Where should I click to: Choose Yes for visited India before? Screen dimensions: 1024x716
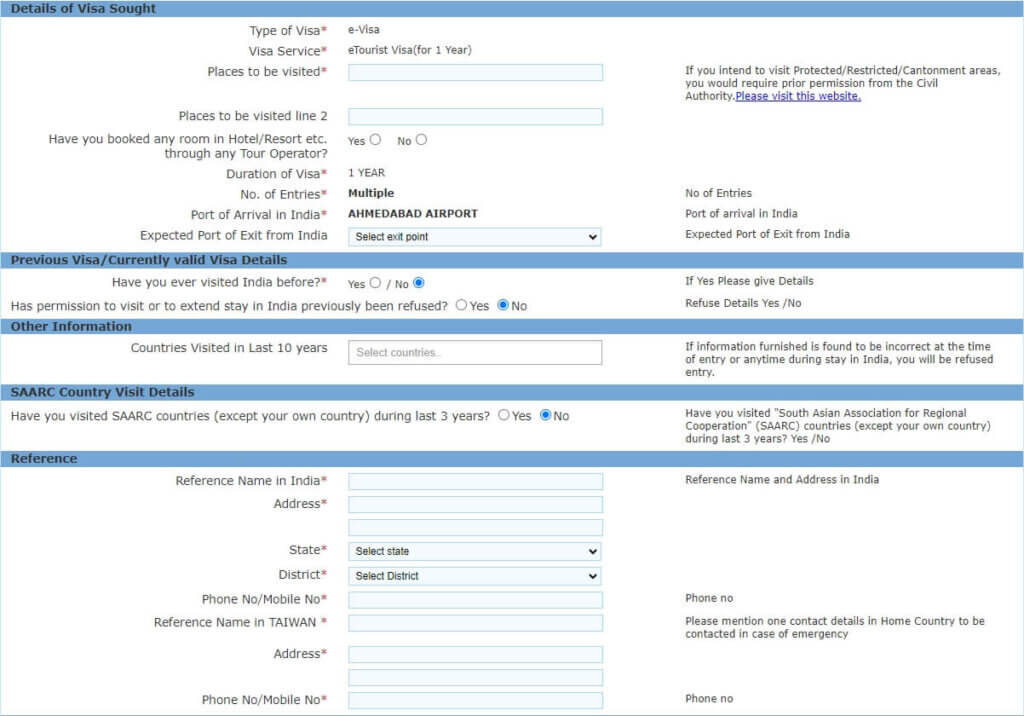click(375, 283)
